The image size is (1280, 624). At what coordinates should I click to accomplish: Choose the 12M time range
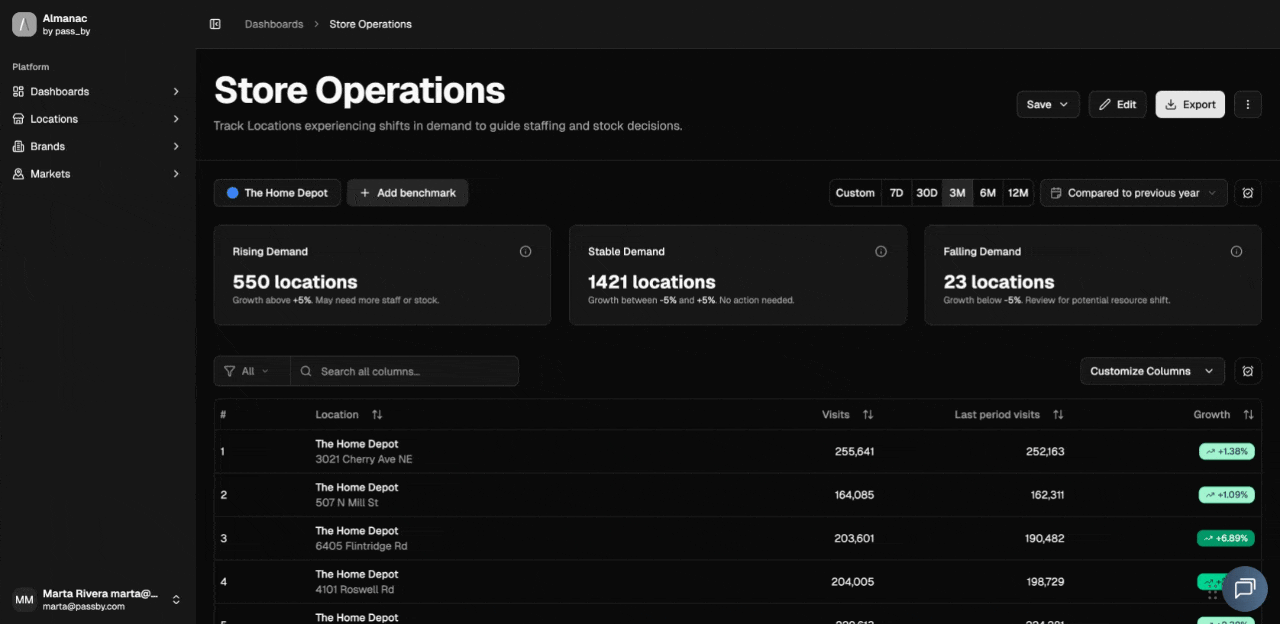tap(1018, 193)
